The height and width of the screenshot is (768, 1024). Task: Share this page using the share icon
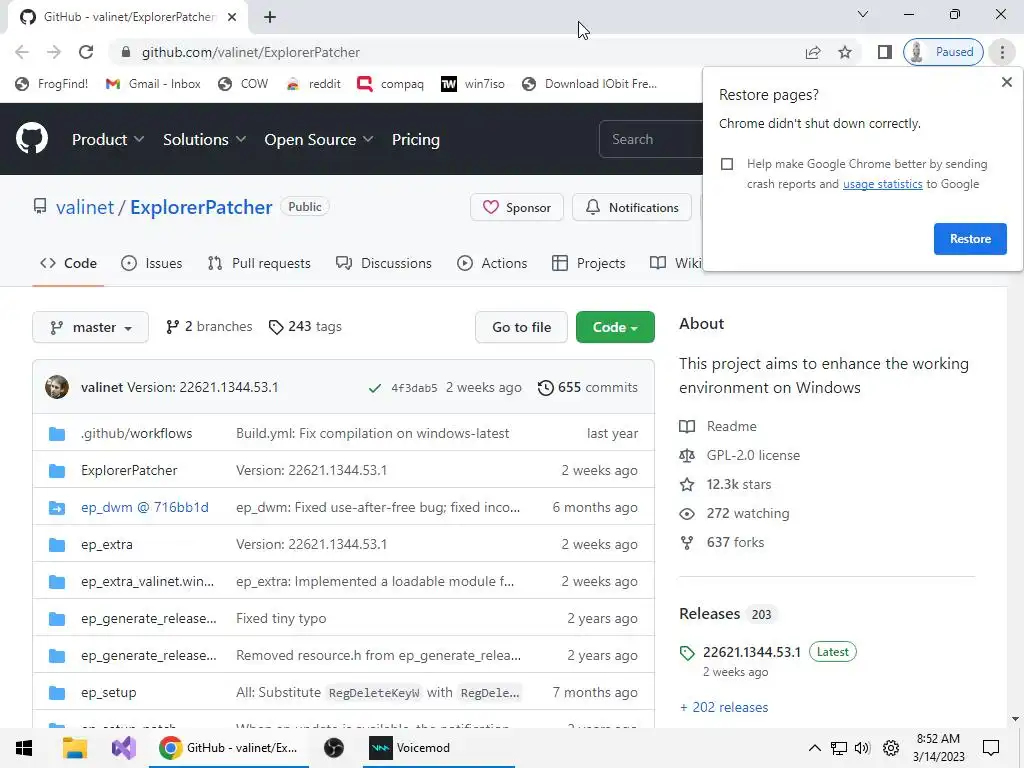click(x=812, y=52)
